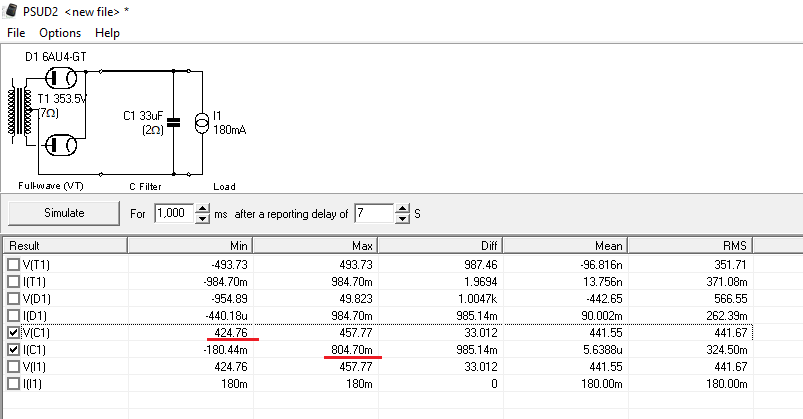This screenshot has height=419, width=803.
Task: Select the lower rectifier diode symbol
Action: click(61, 145)
